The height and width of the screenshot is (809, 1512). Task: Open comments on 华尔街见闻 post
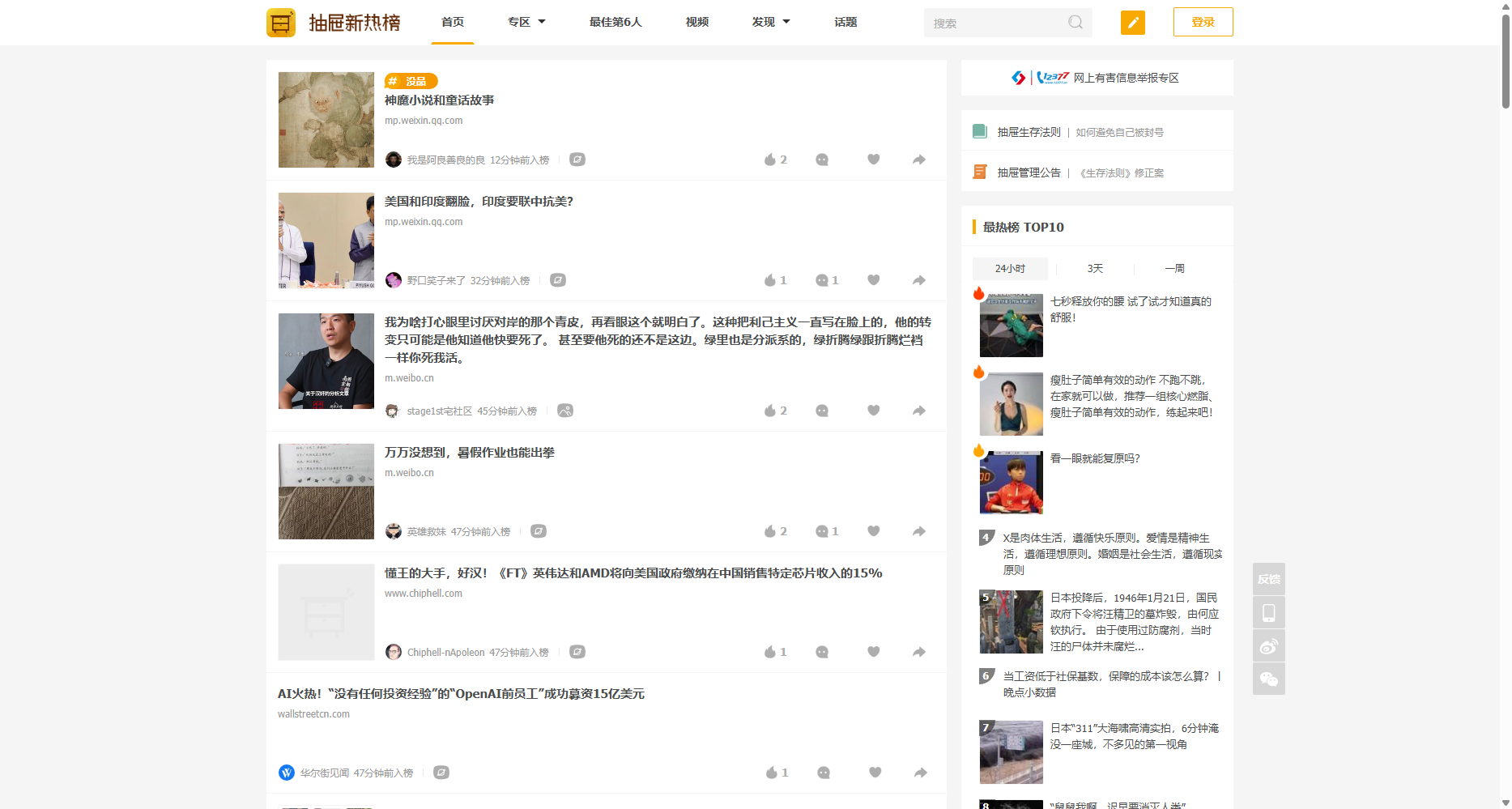824,773
